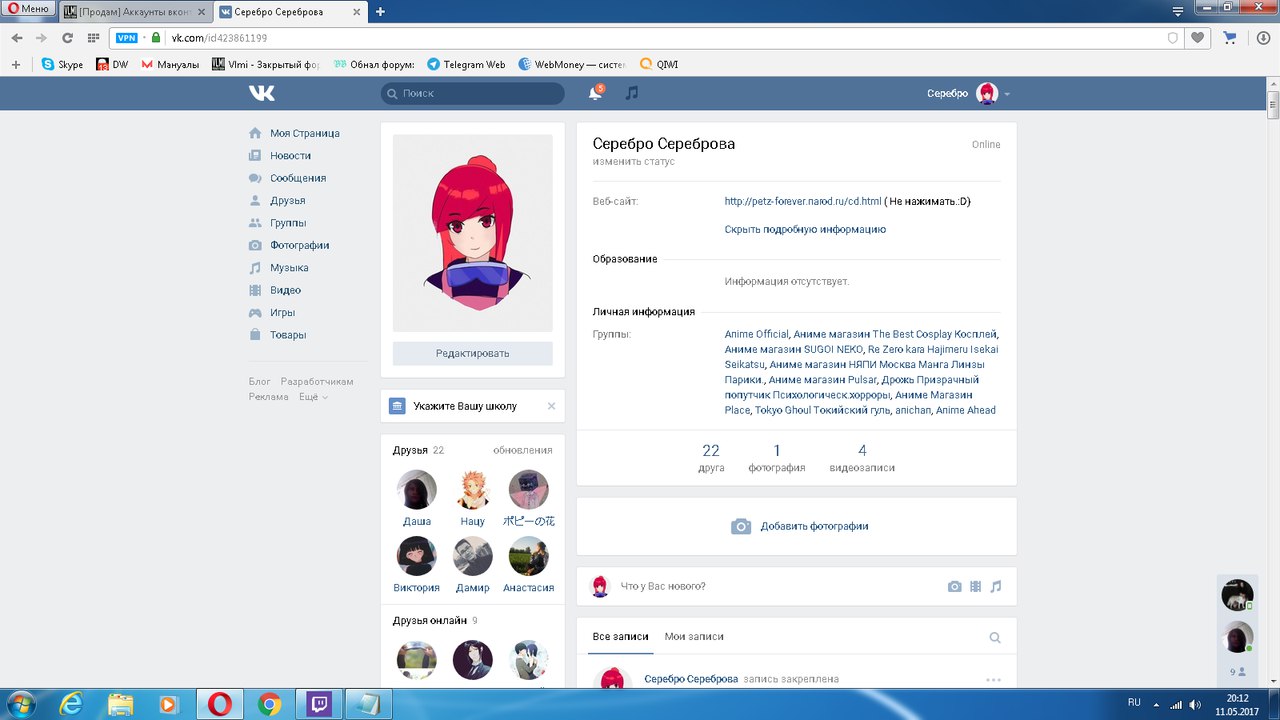Viewport: 1280px width, 720px height.
Task: Click the VK logo in header
Action: [x=262, y=93]
